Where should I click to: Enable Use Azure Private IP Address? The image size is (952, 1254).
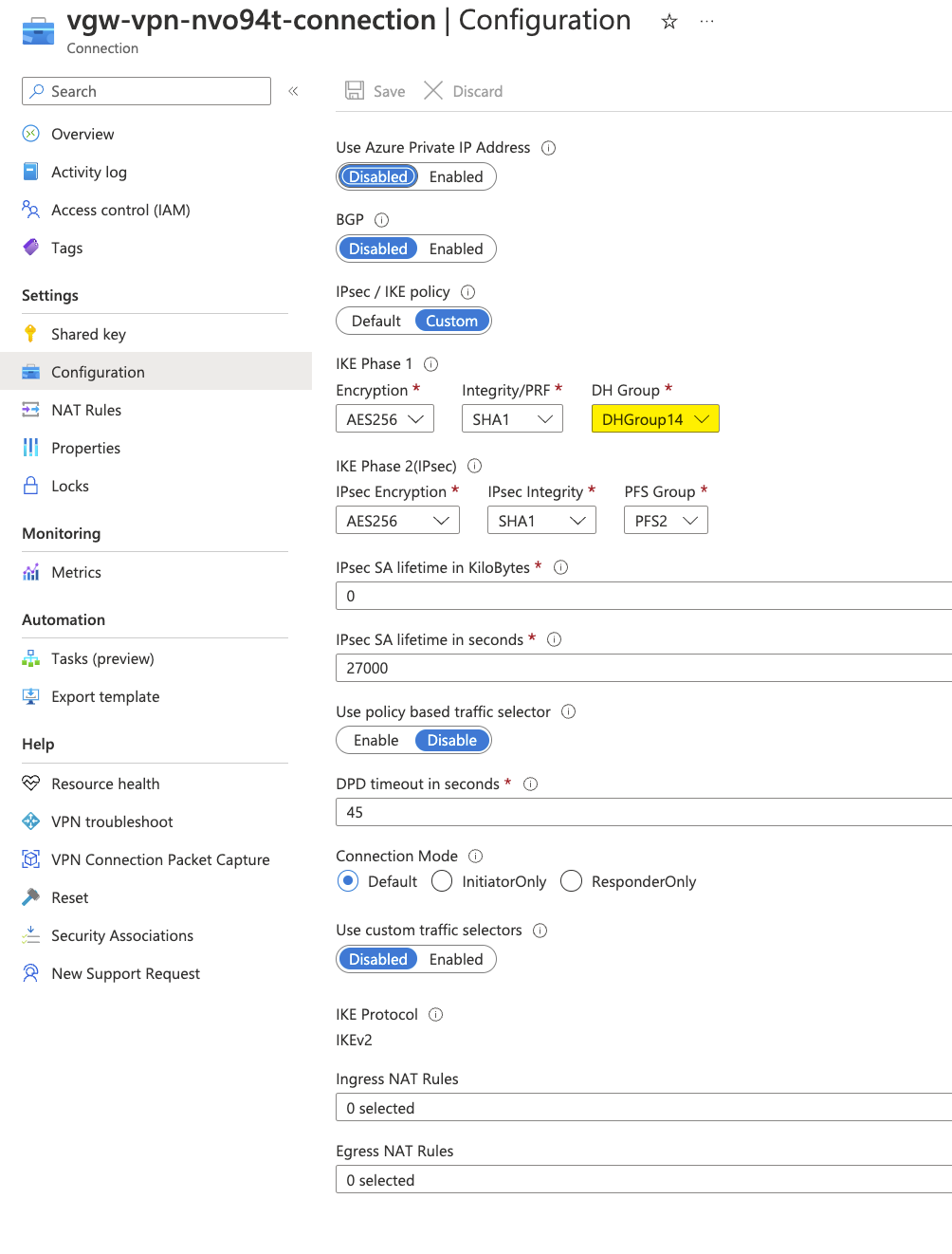coord(456,176)
